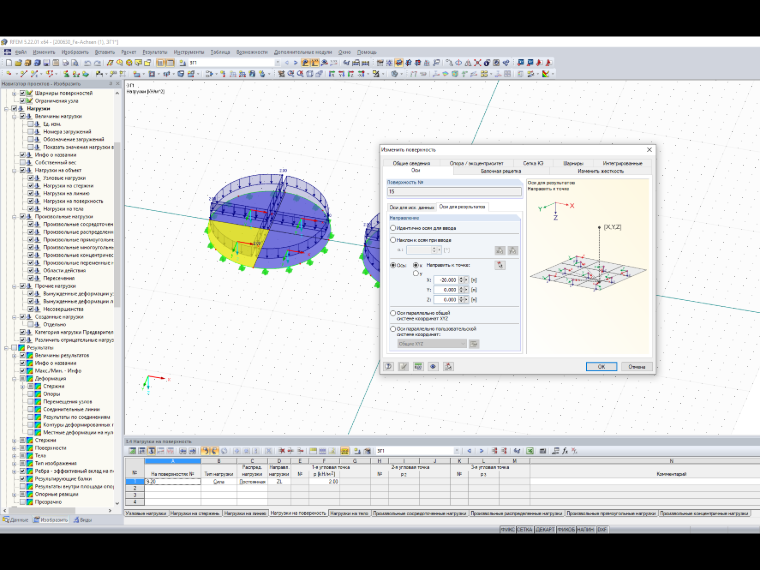Click pick-point icon beside Направить к точке
Image resolution: width=760 pixels, height=570 pixels.
pos(500,265)
